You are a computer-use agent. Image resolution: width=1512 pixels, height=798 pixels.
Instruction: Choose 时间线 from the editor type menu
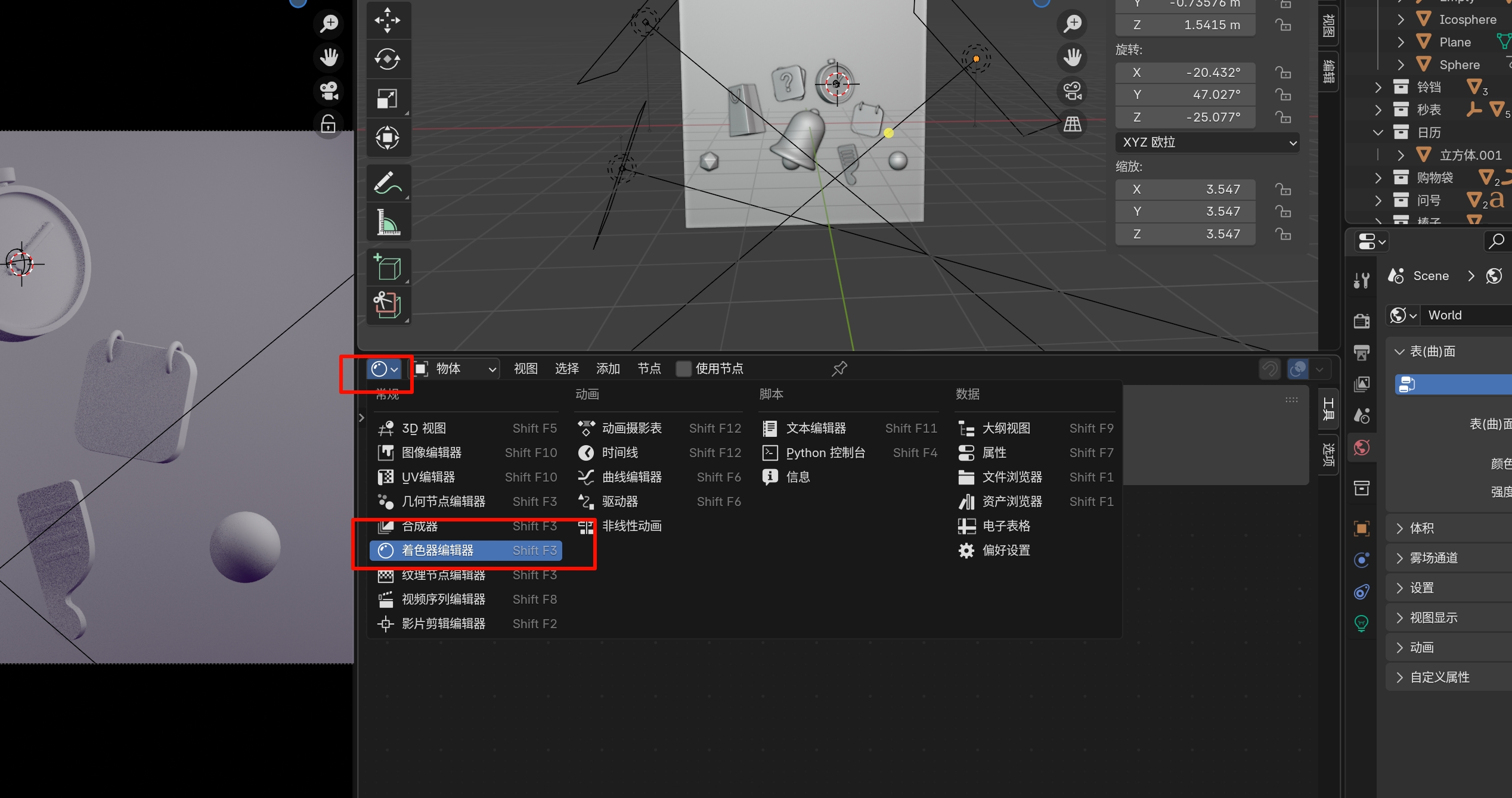620,453
